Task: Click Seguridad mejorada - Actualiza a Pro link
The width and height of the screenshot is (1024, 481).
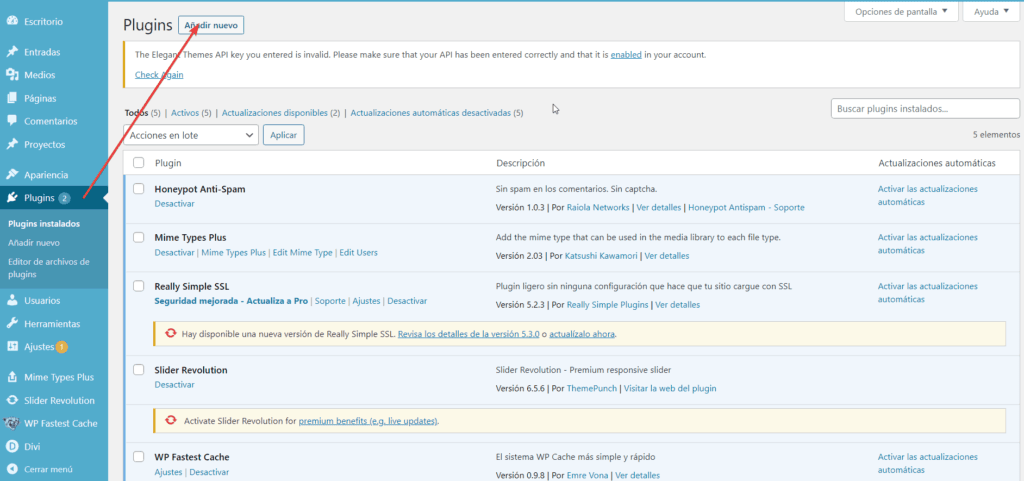Action: pos(231,301)
